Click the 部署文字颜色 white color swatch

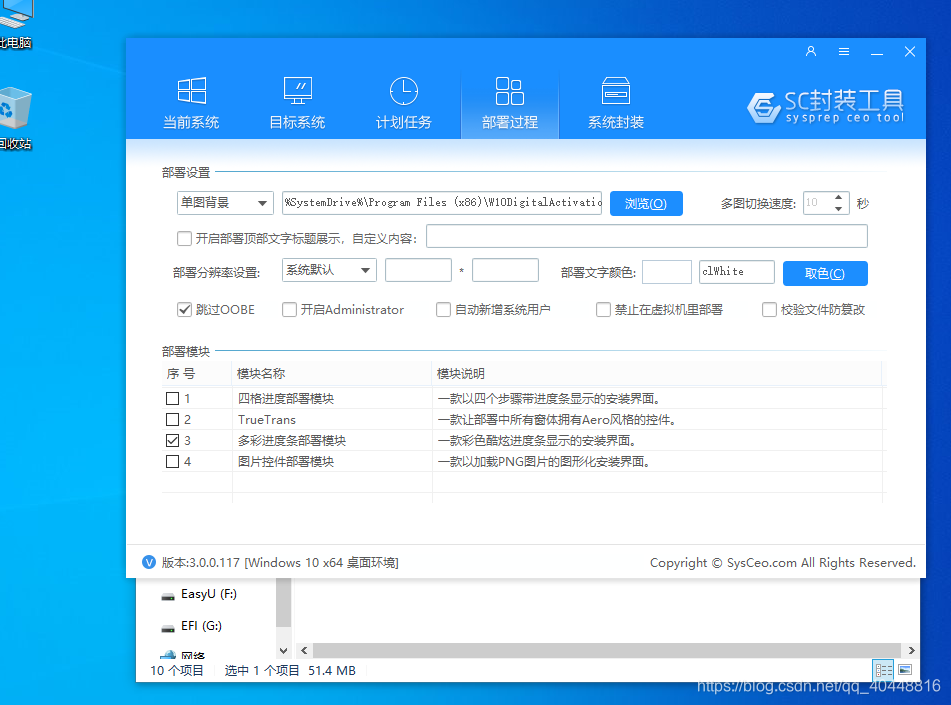coord(667,272)
